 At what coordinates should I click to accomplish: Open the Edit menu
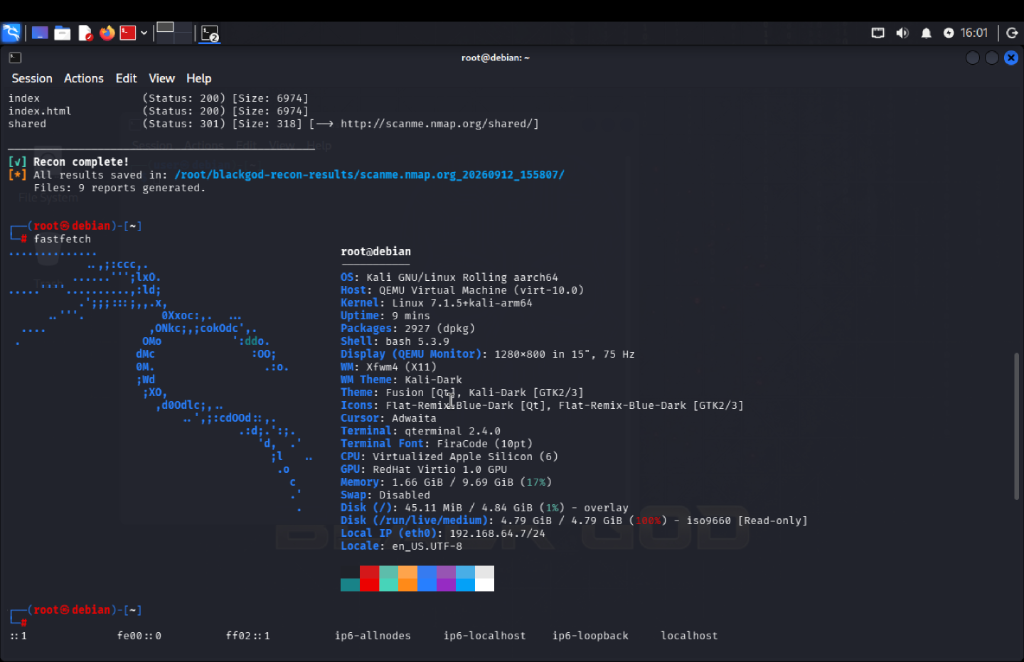point(126,78)
